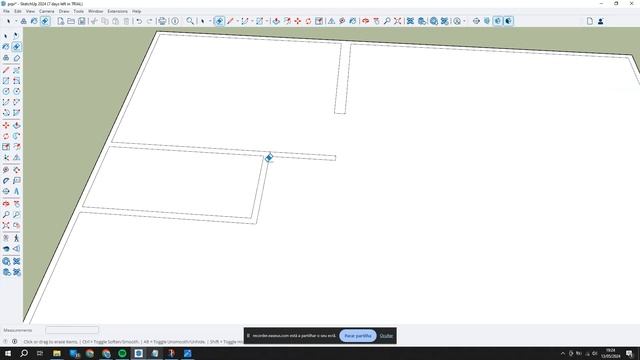
Task: Choose the Polygon tool in left toolbar
Action: click(16, 91)
